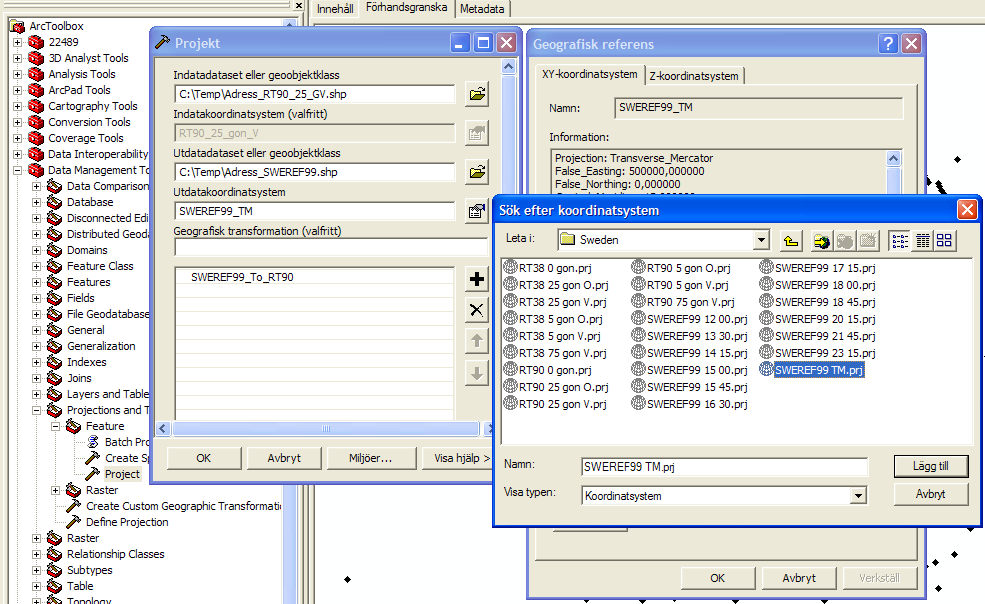Select SWEREF99 18 00.prj file
This screenshot has width=985, height=604.
[818, 285]
